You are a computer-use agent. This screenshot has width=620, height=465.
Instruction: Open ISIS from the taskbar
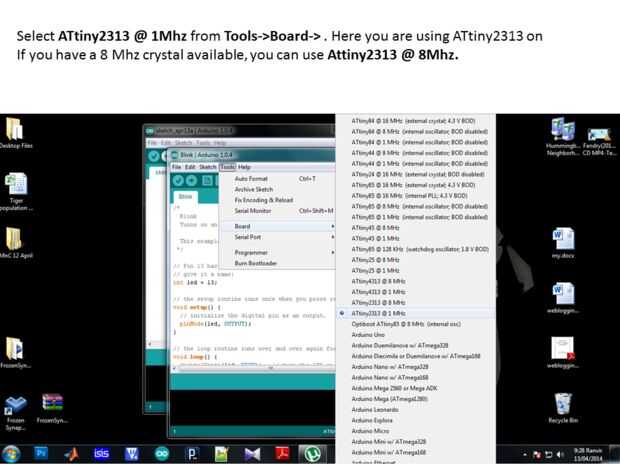[101, 454]
